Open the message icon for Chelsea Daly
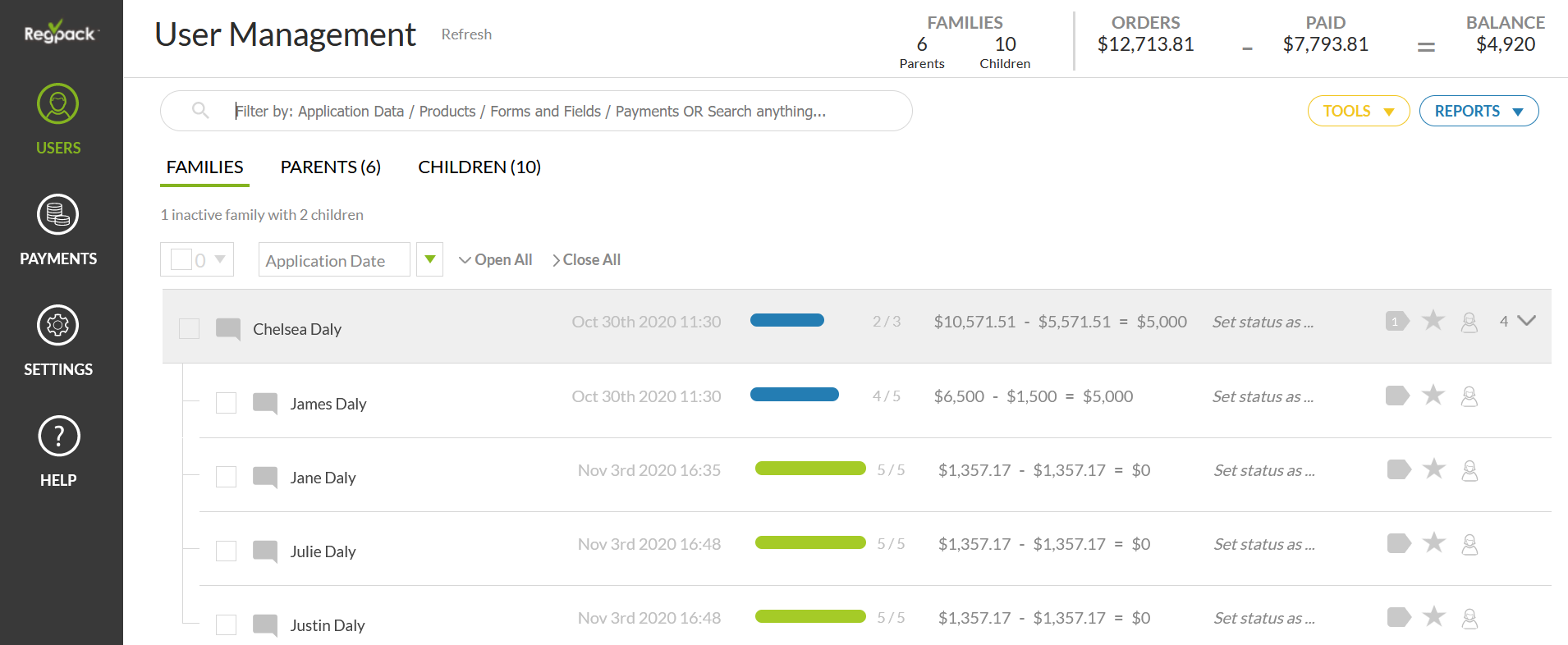This screenshot has height=645, width=1568. (228, 329)
